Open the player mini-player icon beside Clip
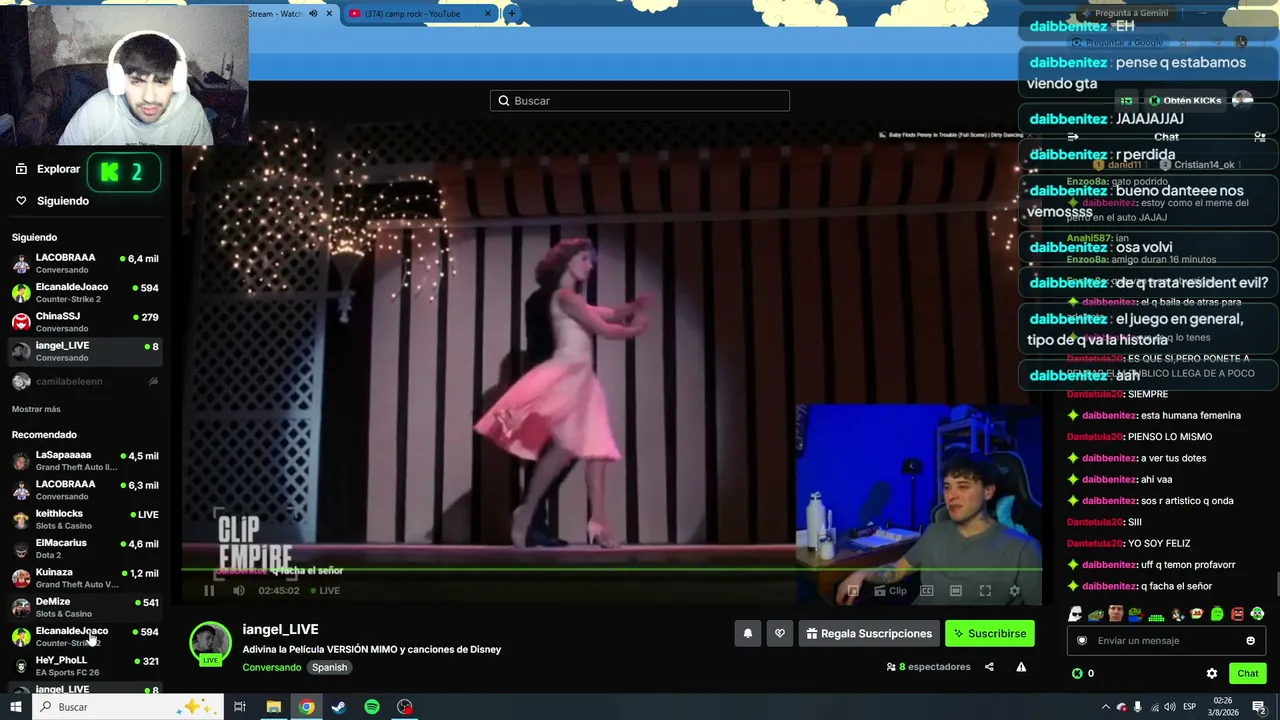 tap(853, 591)
